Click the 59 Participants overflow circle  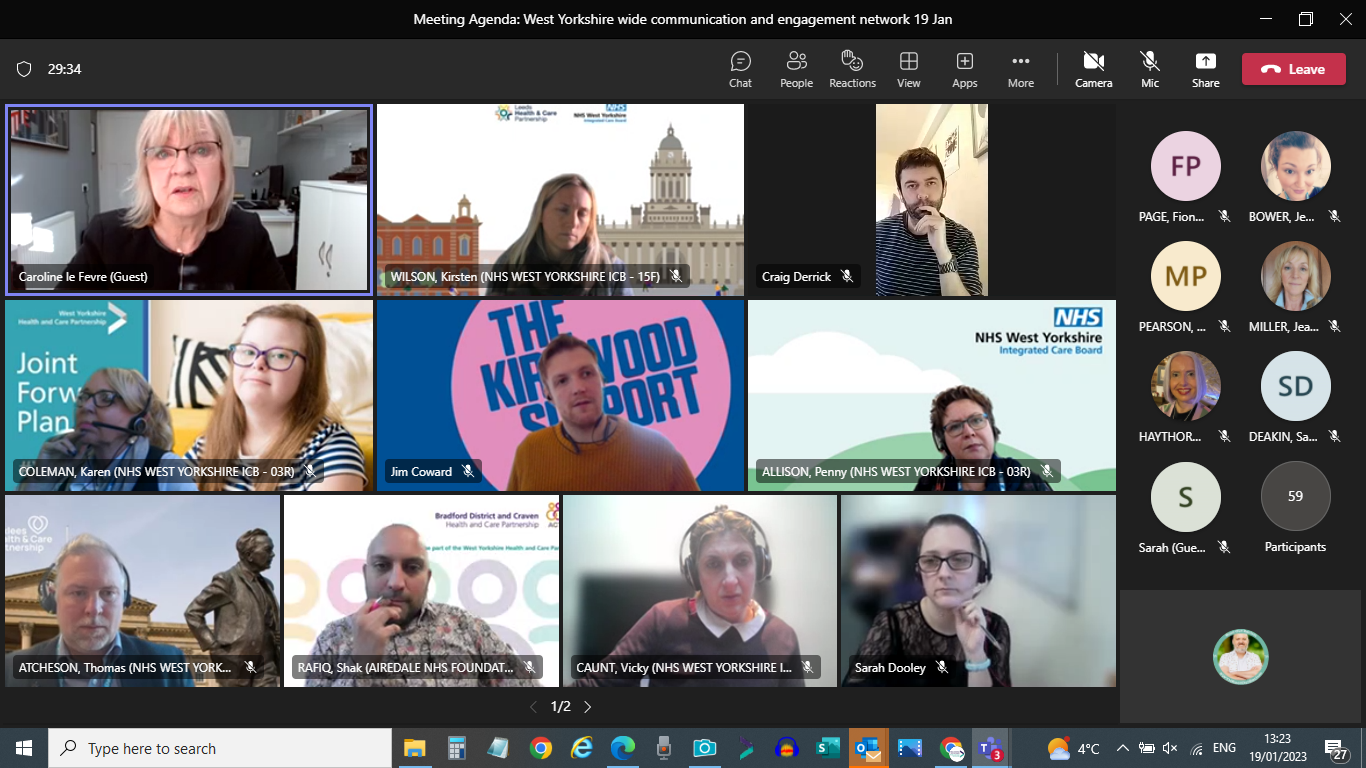(x=1295, y=496)
